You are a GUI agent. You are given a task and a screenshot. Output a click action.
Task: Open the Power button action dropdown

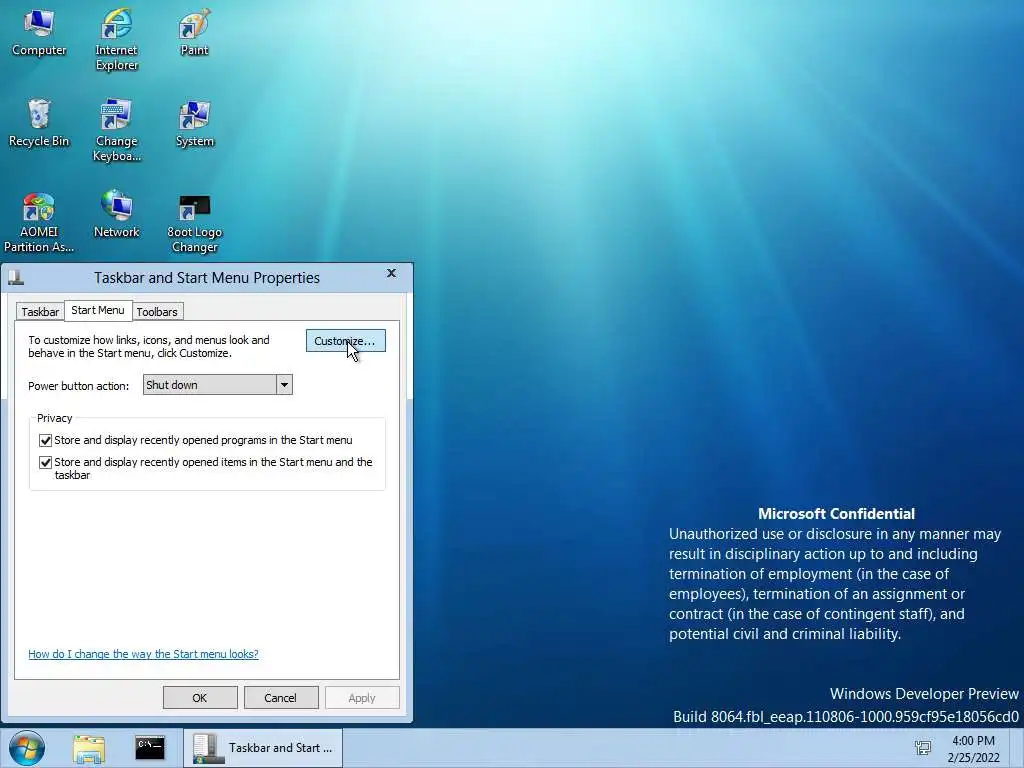point(217,385)
